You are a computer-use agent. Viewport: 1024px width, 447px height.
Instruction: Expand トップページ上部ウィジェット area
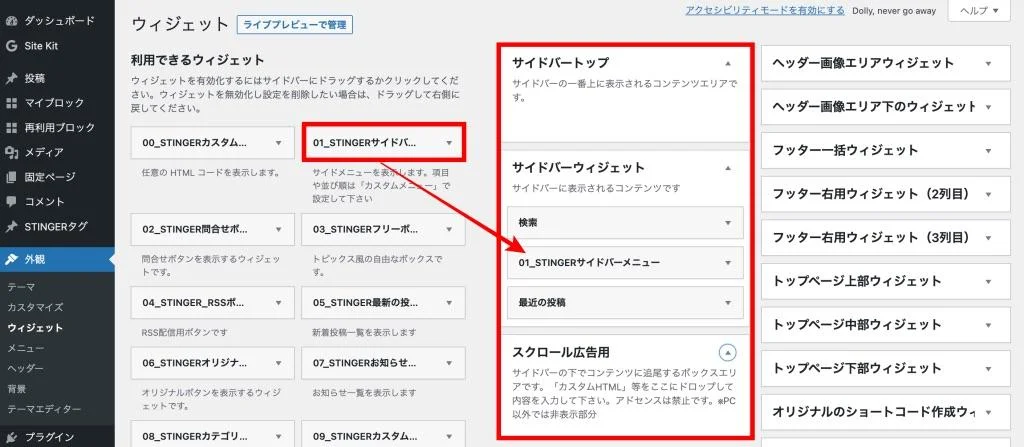[988, 281]
